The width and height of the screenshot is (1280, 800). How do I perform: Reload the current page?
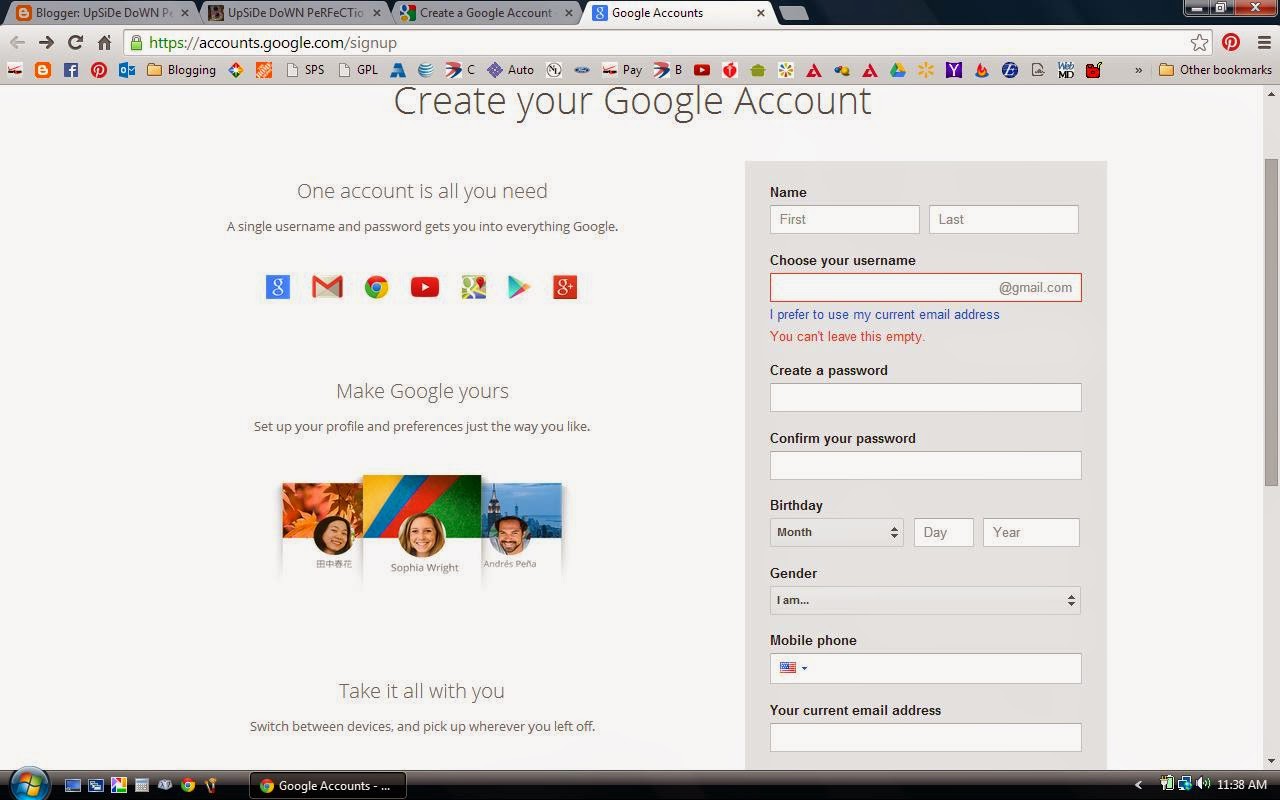tap(75, 42)
